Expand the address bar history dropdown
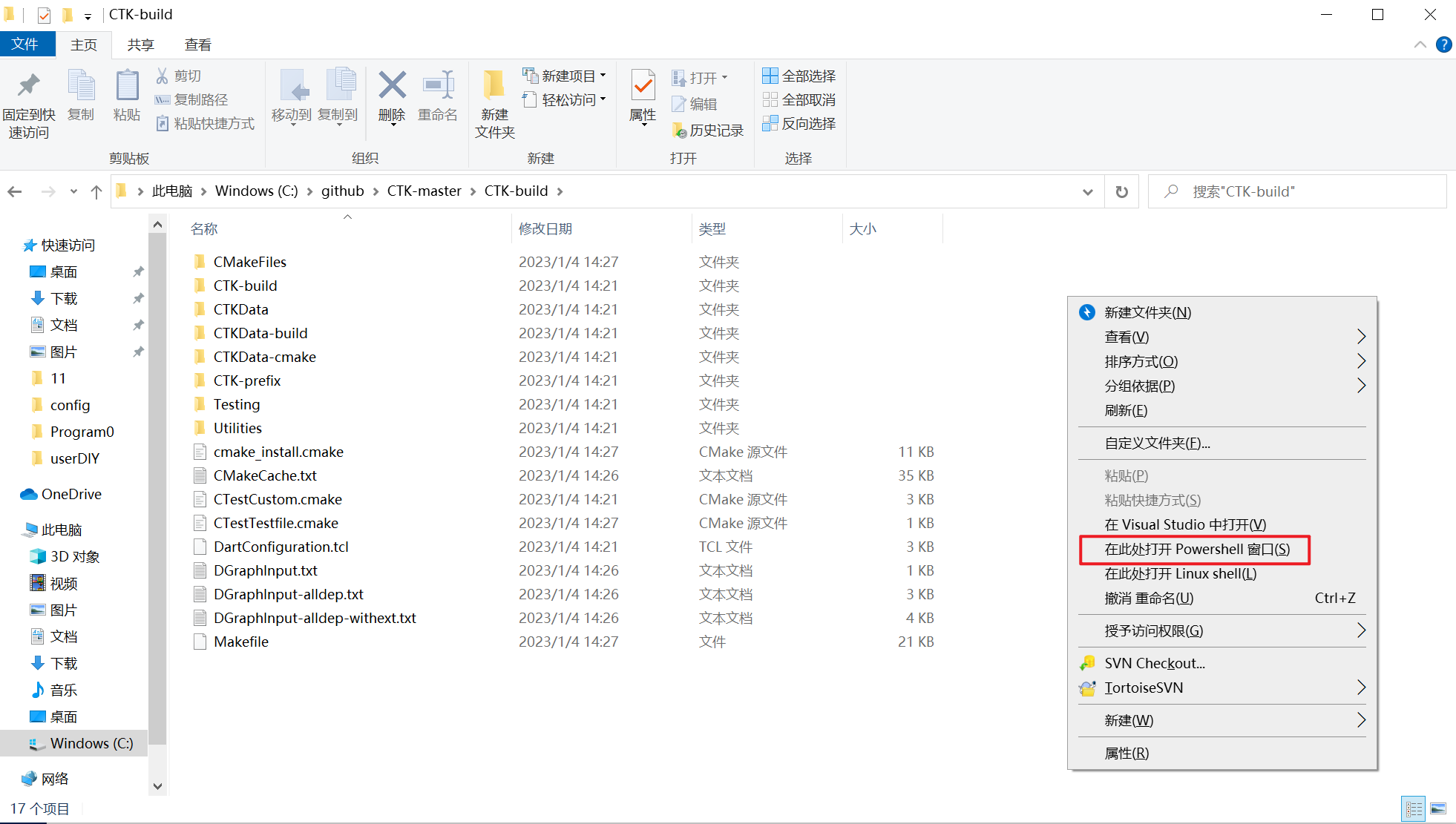Screen dimensions: 1456x824 point(1088,192)
